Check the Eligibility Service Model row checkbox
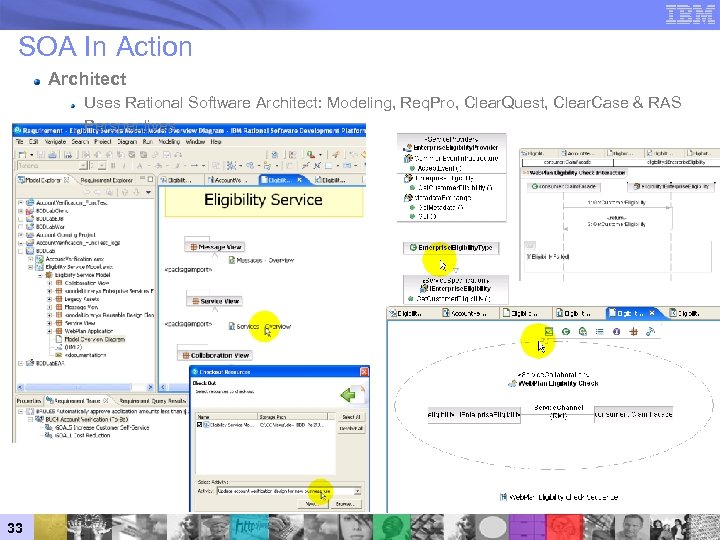Image resolution: width=720 pixels, height=540 pixels. [199, 425]
